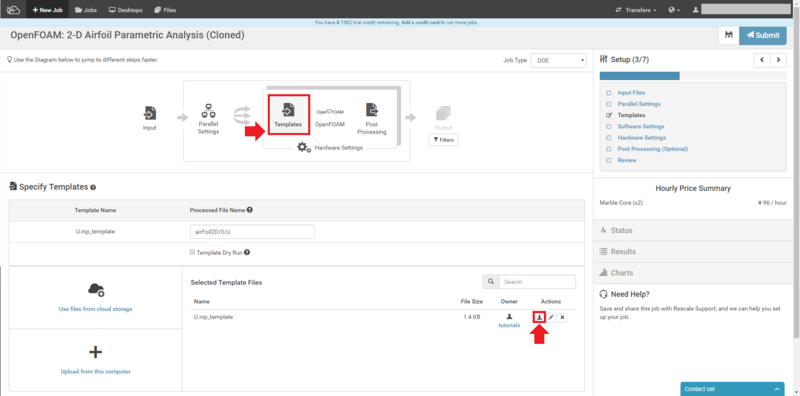Open Software Settings setup step
Viewport: 800px width, 396px height.
tap(641, 127)
